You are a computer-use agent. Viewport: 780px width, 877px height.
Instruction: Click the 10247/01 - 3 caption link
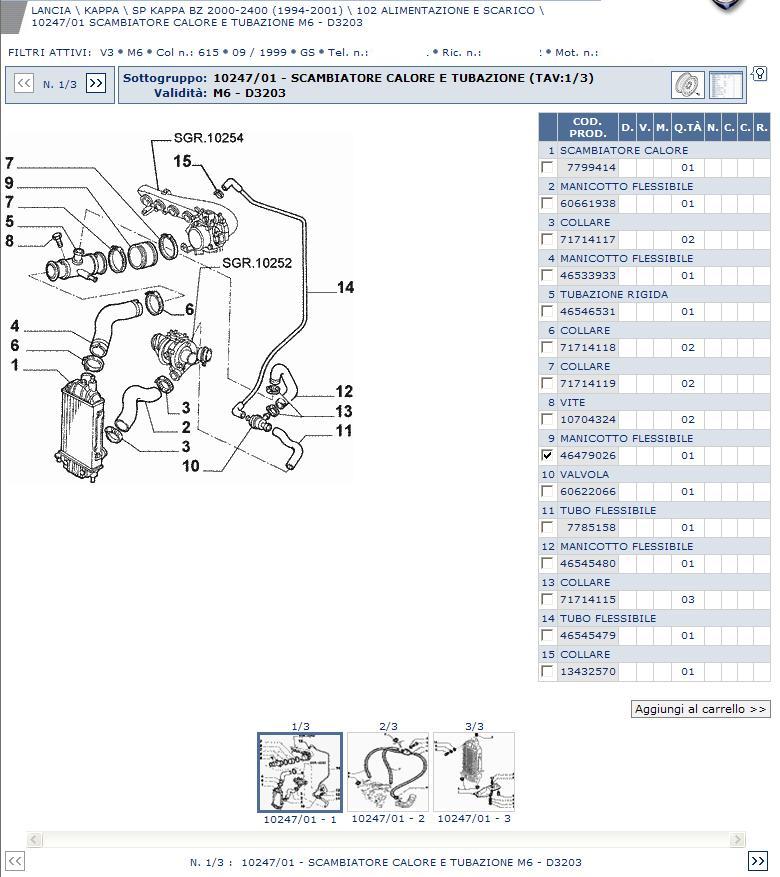474,818
